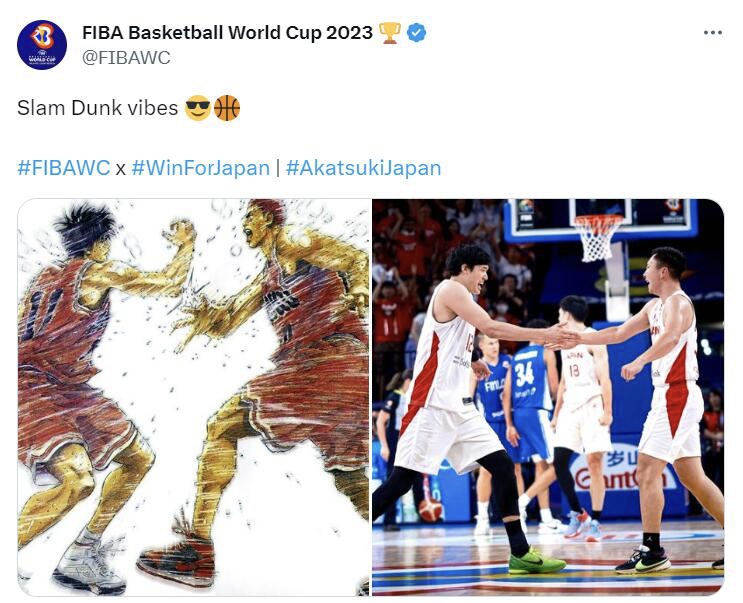Click the FIBA Basketball World Cup 2023 name
743x603 pixels.
[227, 33]
